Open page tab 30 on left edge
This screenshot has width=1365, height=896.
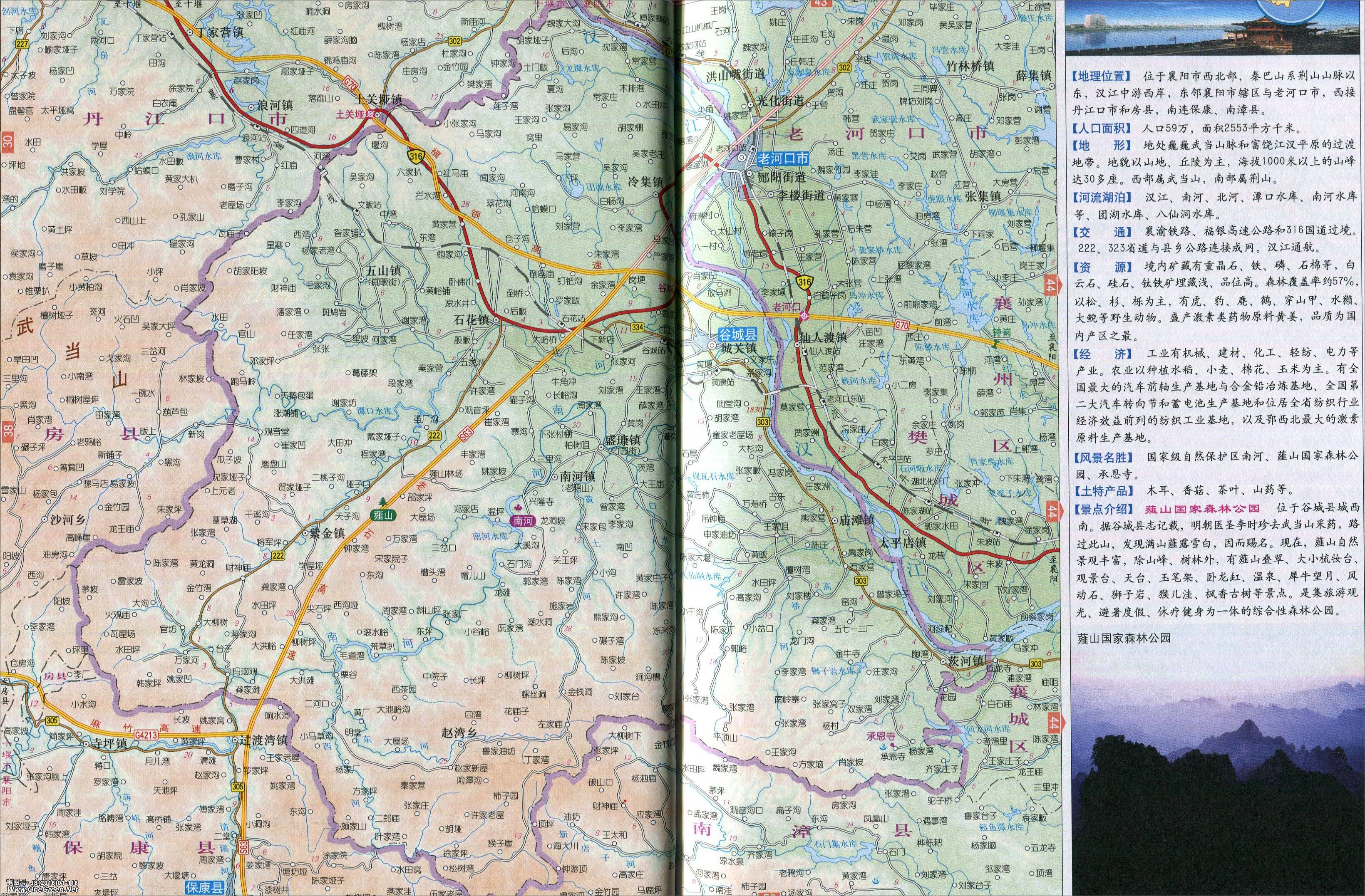click(x=7, y=141)
